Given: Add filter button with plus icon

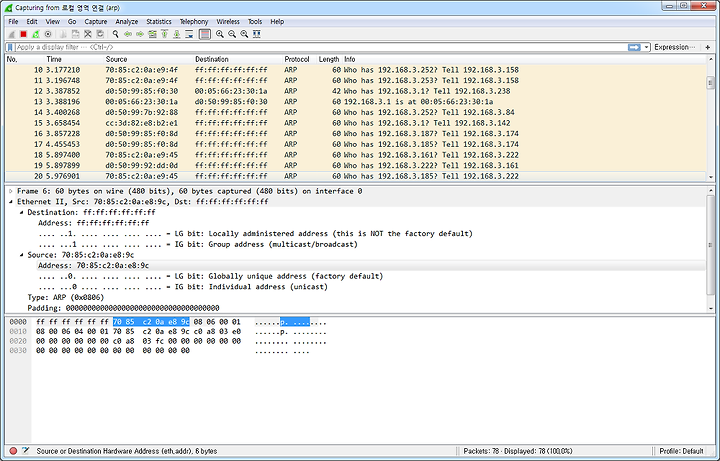Looking at the screenshot, I should [708, 47].
